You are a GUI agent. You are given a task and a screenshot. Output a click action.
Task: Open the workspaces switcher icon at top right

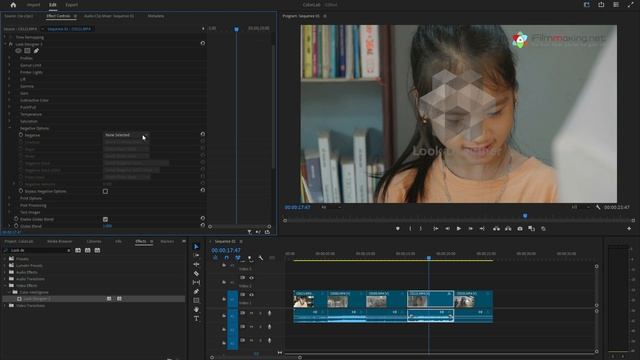pyautogui.click(x=587, y=5)
